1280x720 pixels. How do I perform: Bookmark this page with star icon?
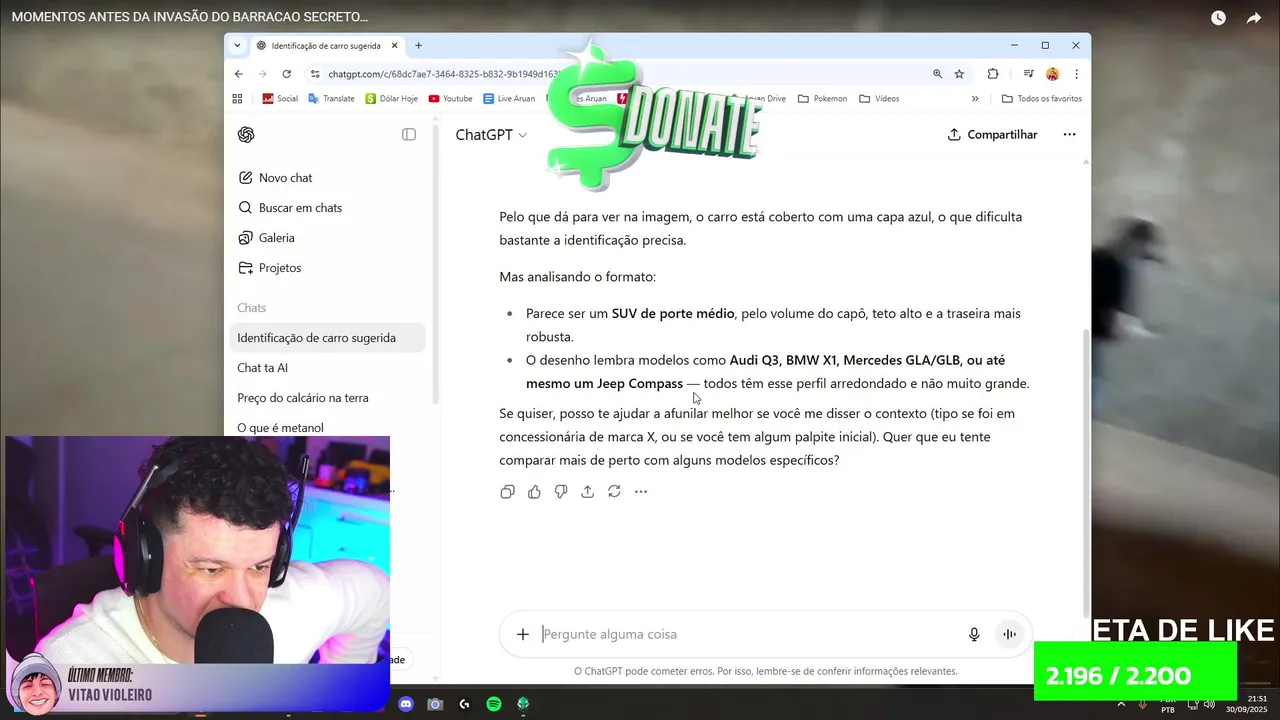[x=959, y=74]
